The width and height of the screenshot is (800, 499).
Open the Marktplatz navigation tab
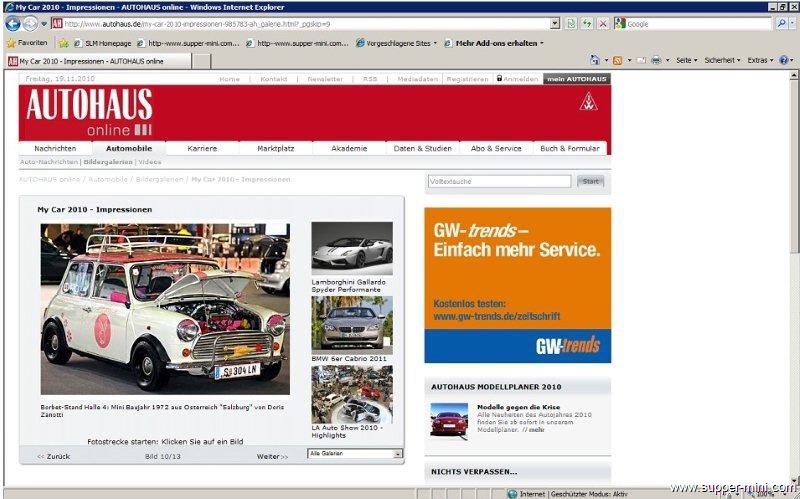(x=276, y=148)
